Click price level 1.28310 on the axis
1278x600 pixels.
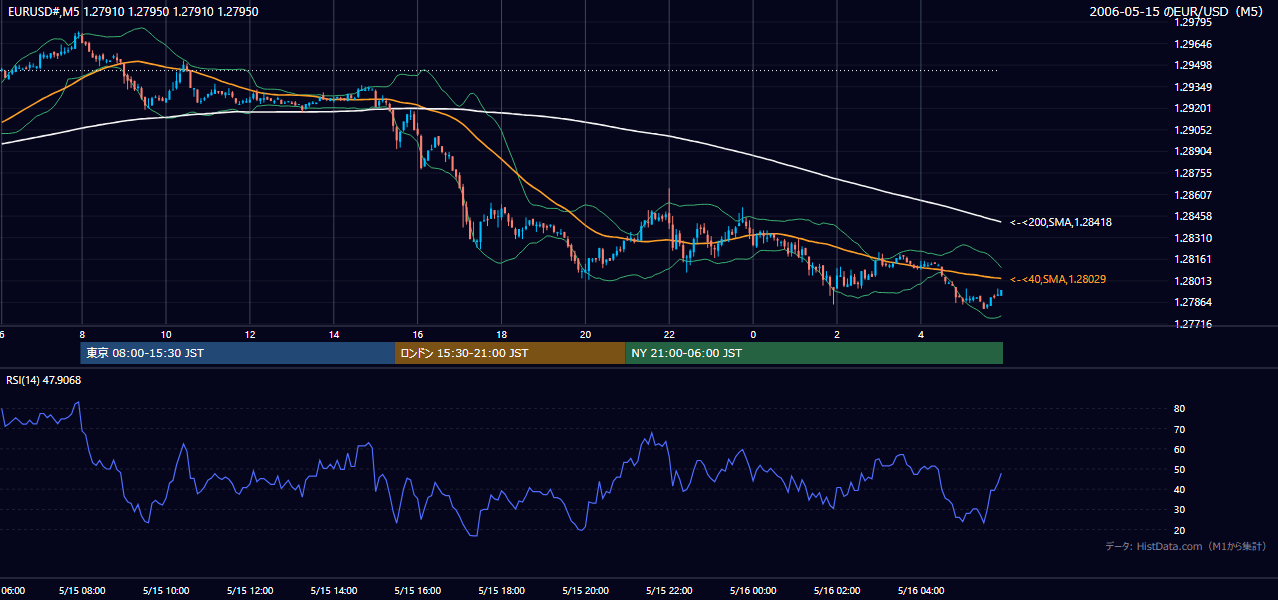(x=1193, y=238)
